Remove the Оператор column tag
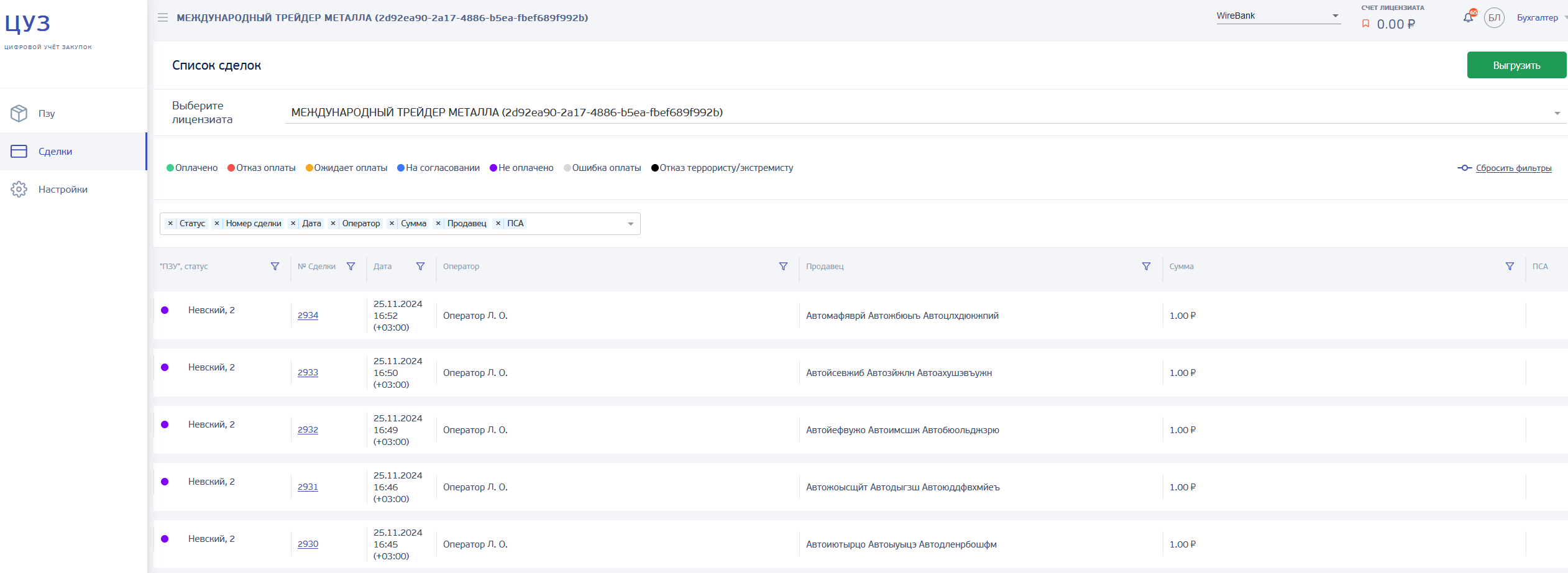This screenshot has width=1568, height=573. pos(333,223)
